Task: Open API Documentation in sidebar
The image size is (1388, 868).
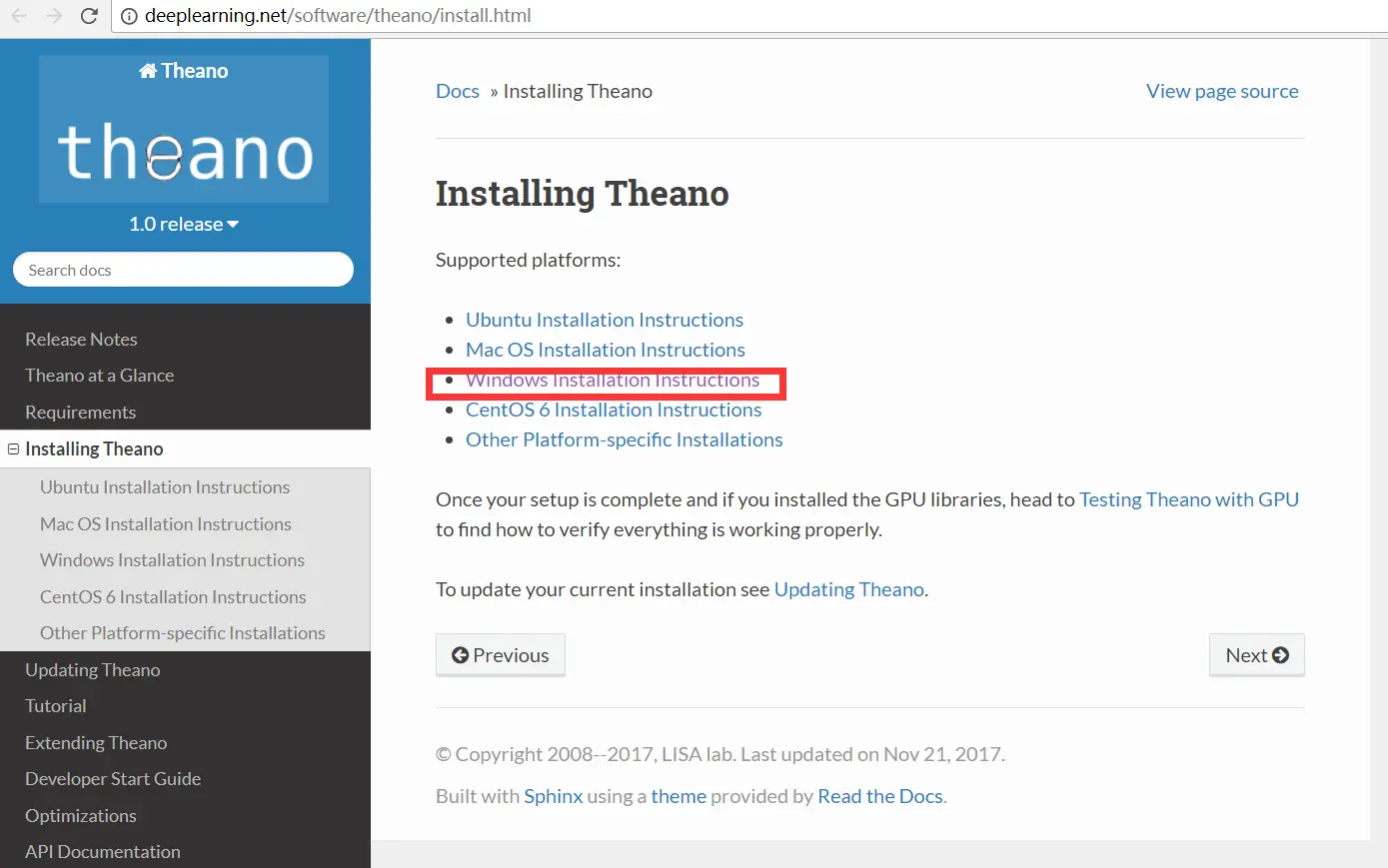Action: click(x=103, y=852)
